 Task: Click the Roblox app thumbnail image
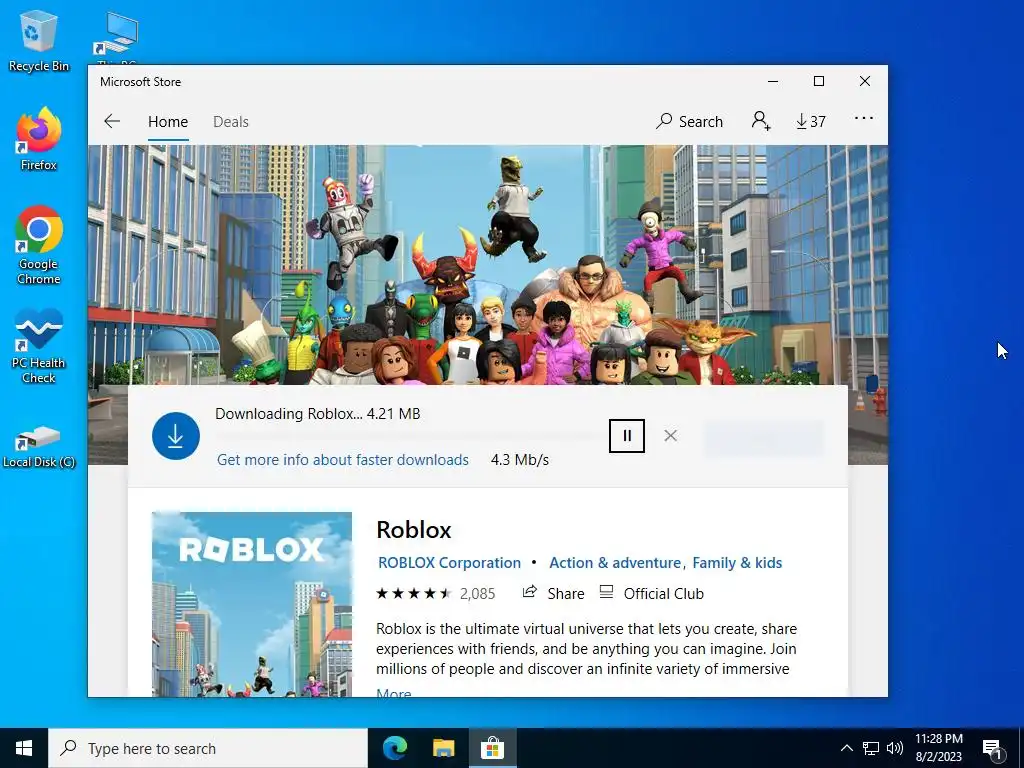pyautogui.click(x=252, y=604)
